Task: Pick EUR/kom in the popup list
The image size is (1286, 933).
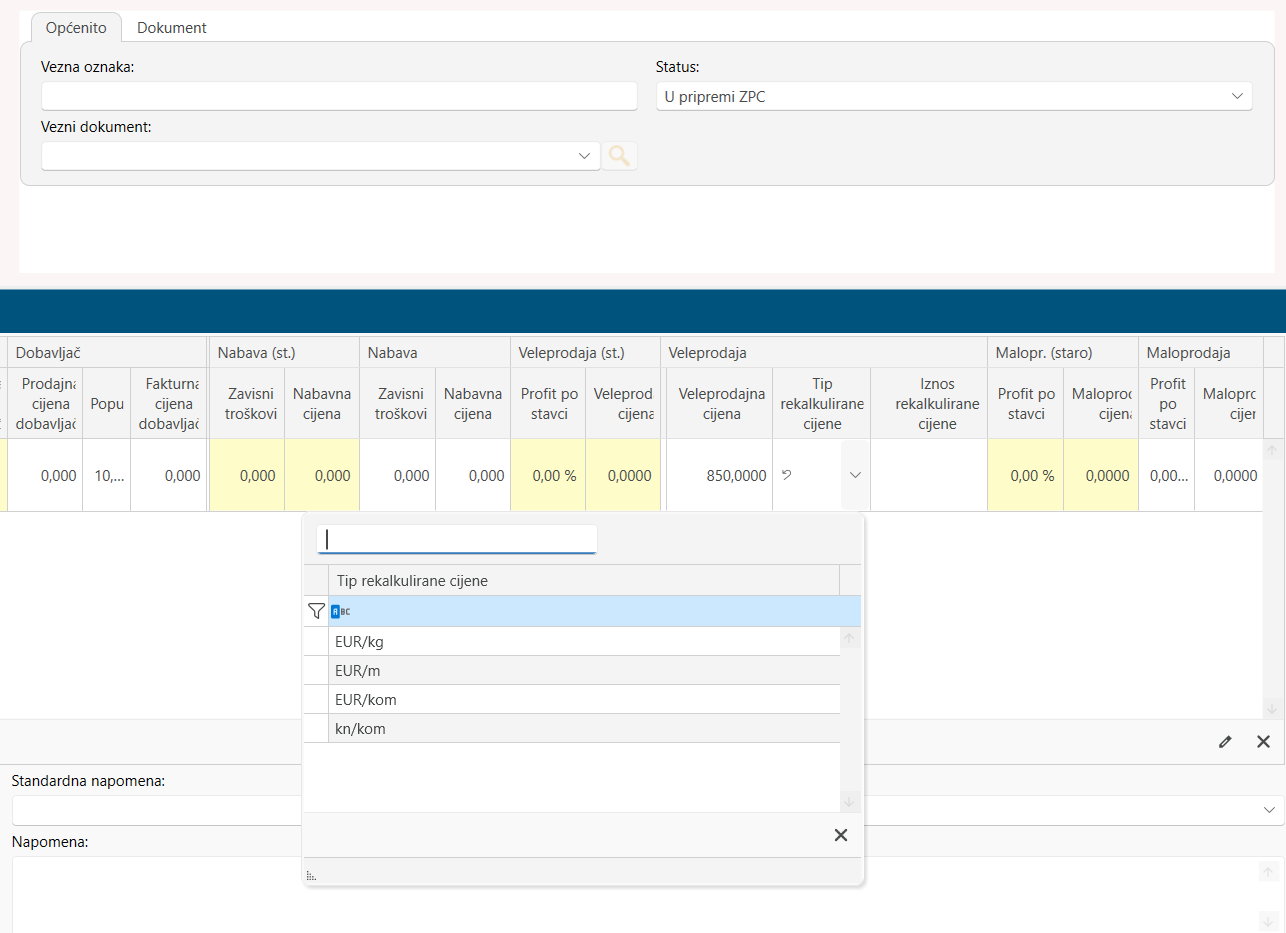Action: [584, 699]
